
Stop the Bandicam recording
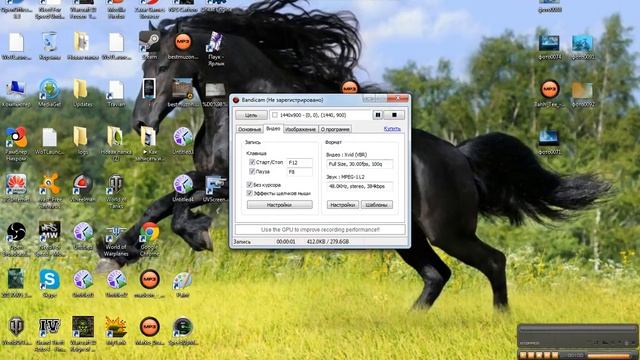[x=394, y=115]
